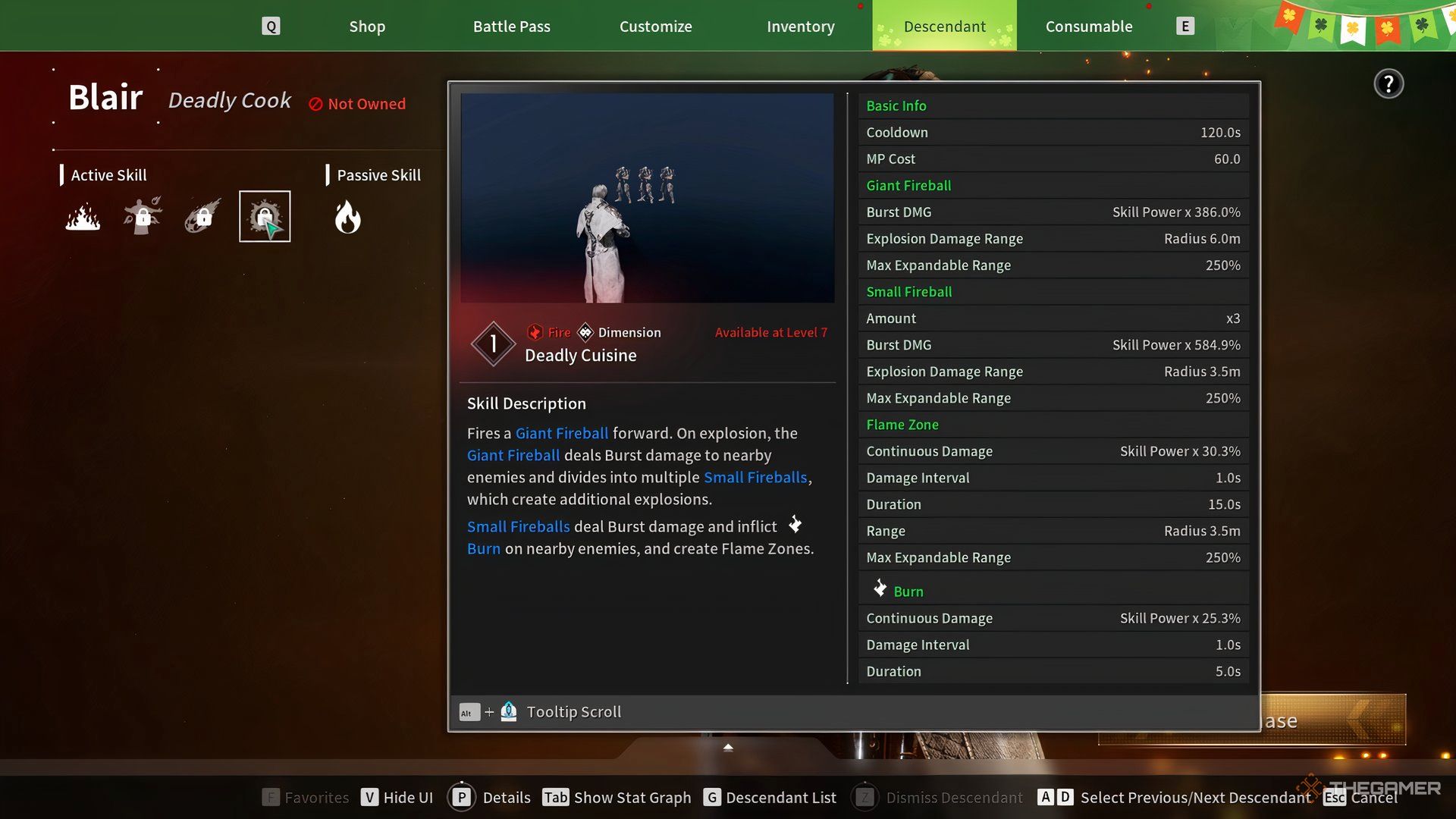Click the Radius 6.0m explosion range value
1456x819 pixels.
(x=1202, y=238)
